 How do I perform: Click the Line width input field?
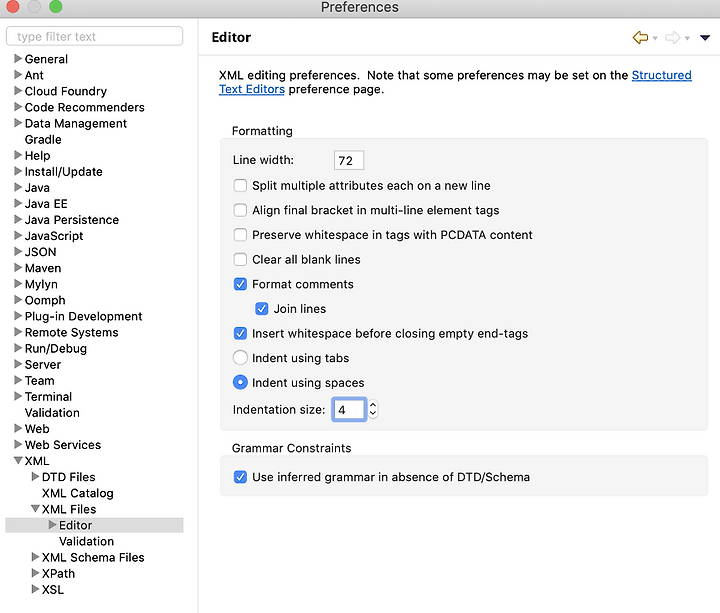click(x=349, y=160)
